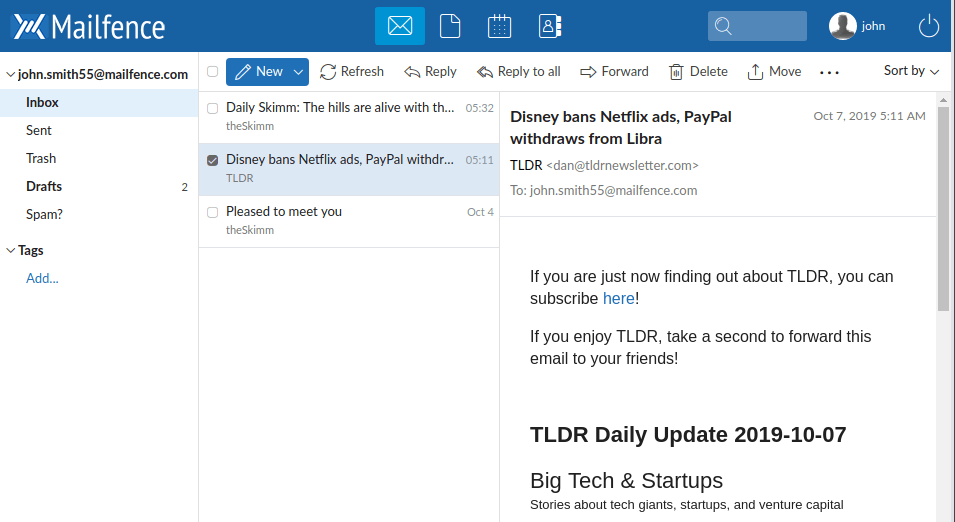This screenshot has height=522, width=955.
Task: Click the scrollbar up arrow
Action: [943, 99]
